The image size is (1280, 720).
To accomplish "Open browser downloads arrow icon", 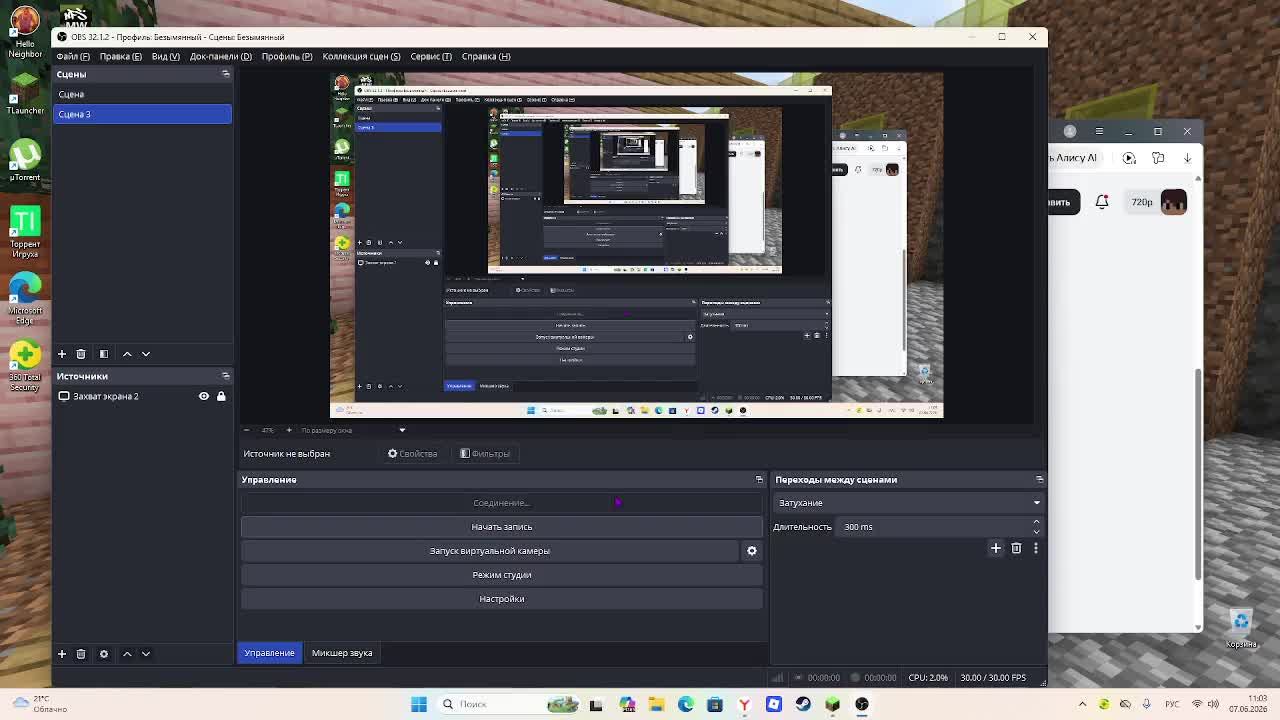I will coord(1188,158).
